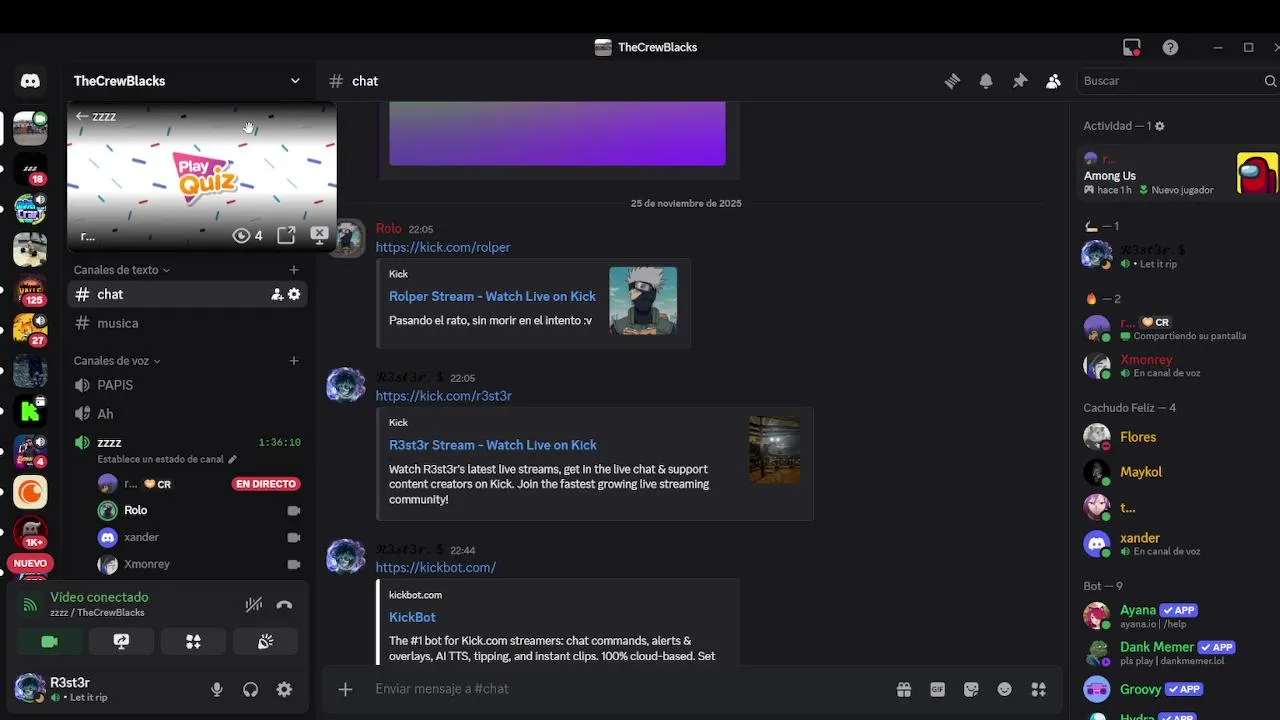The image size is (1280, 720).
Task: Edit chat channel settings gear
Action: [294, 294]
